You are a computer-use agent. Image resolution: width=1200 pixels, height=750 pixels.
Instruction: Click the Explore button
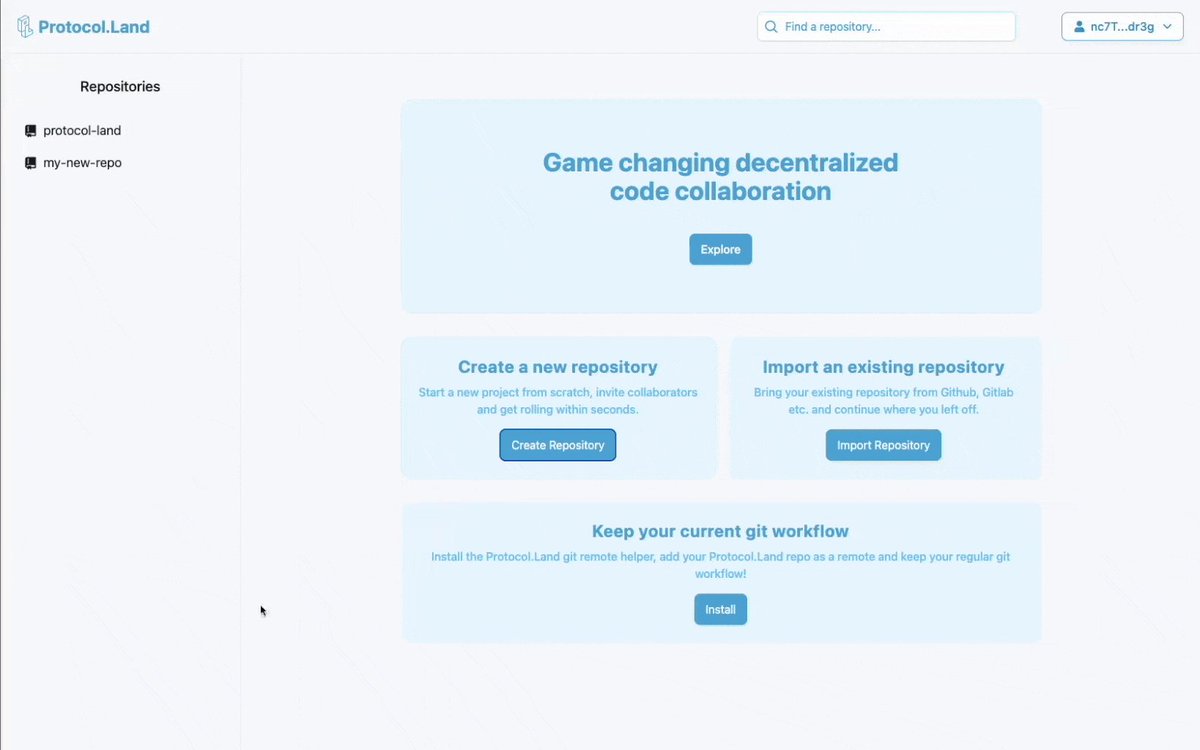[x=720, y=249]
